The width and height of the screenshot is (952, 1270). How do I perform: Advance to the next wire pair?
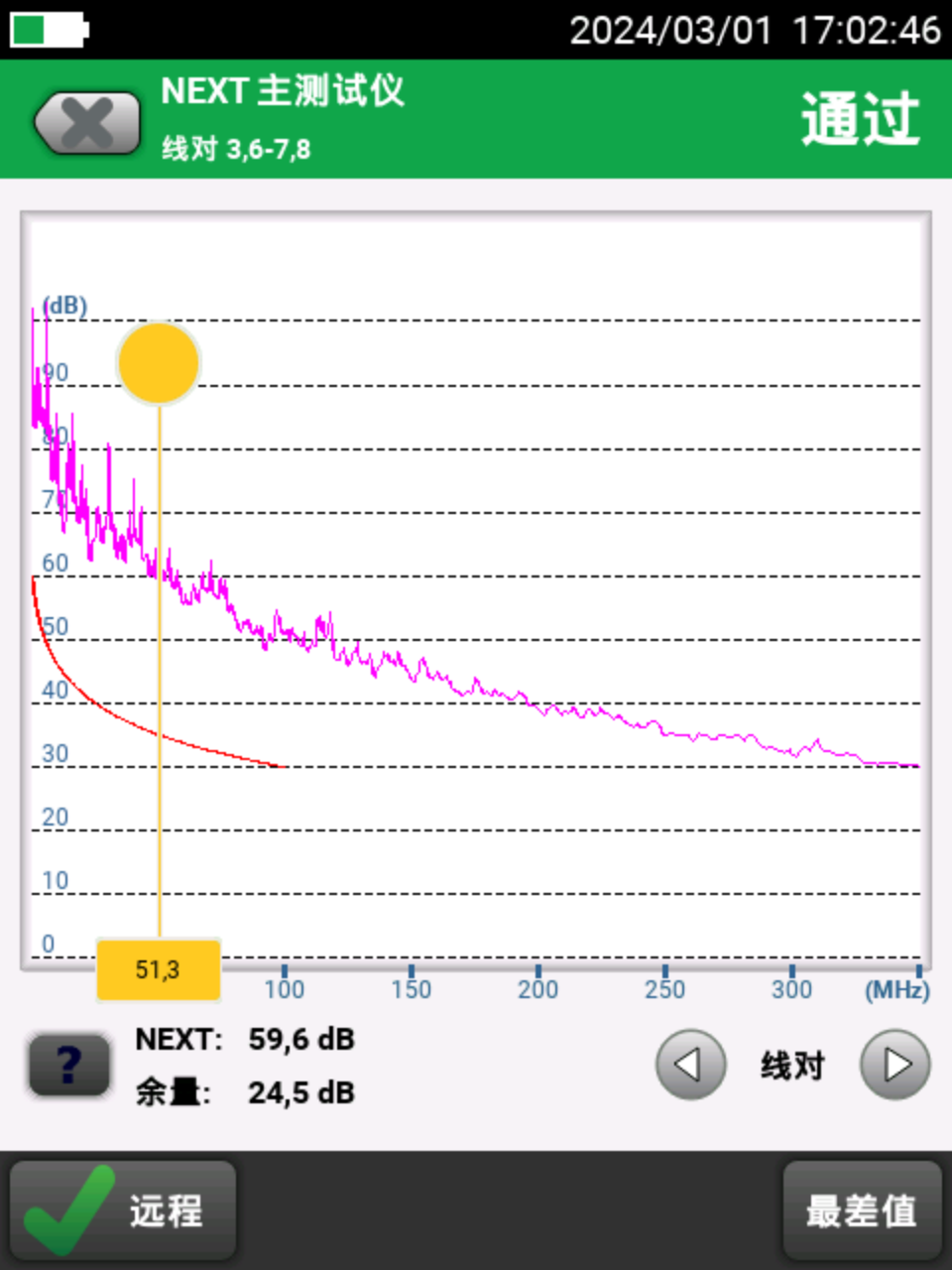894,1066
